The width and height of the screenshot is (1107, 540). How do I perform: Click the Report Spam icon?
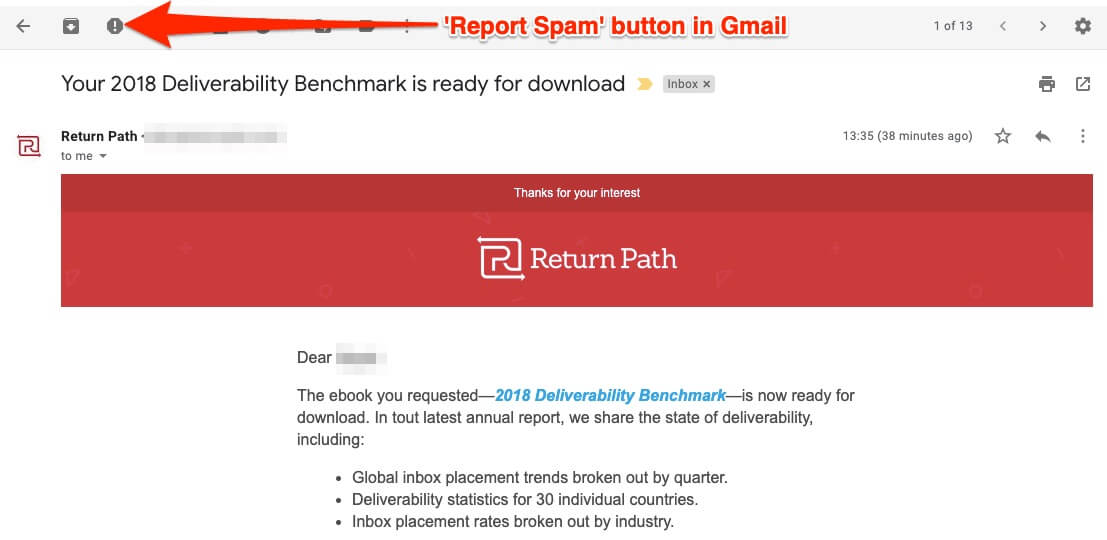pos(115,26)
